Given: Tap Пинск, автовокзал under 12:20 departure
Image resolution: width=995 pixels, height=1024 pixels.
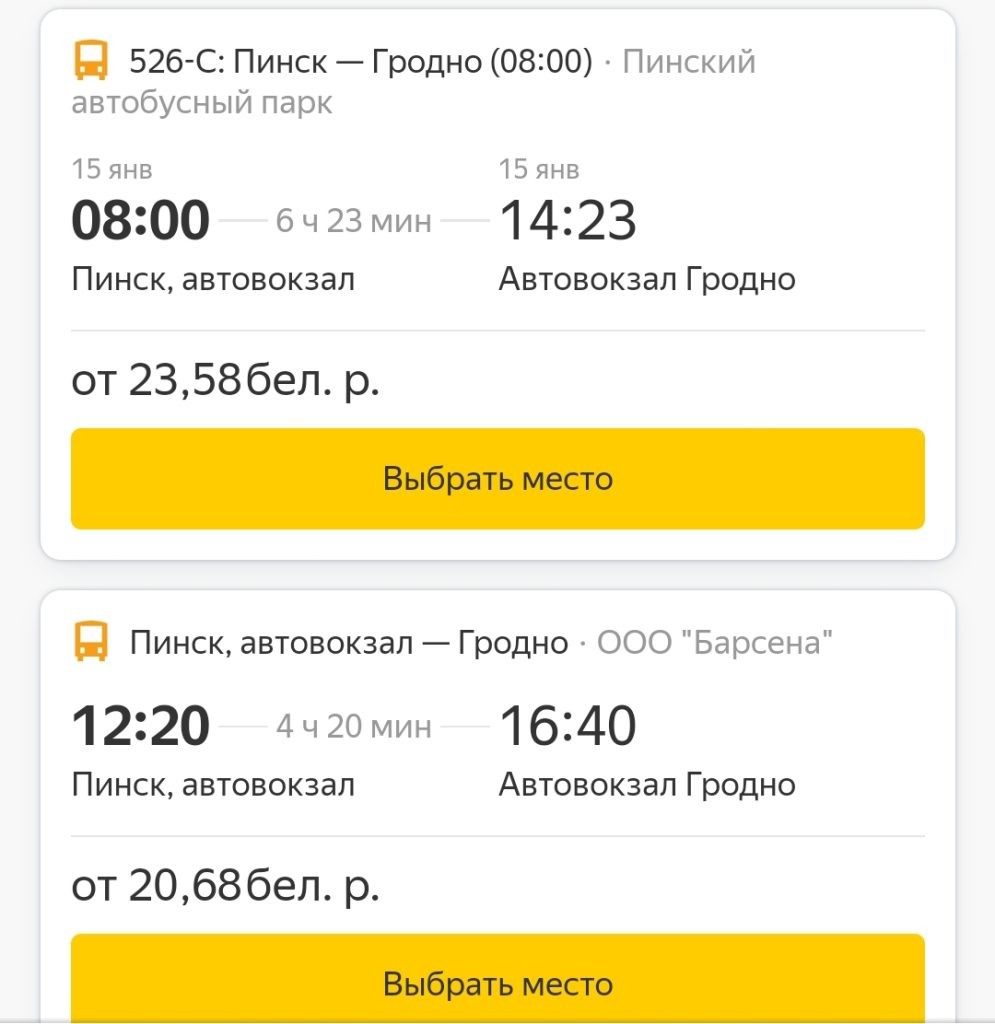Looking at the screenshot, I should (213, 785).
